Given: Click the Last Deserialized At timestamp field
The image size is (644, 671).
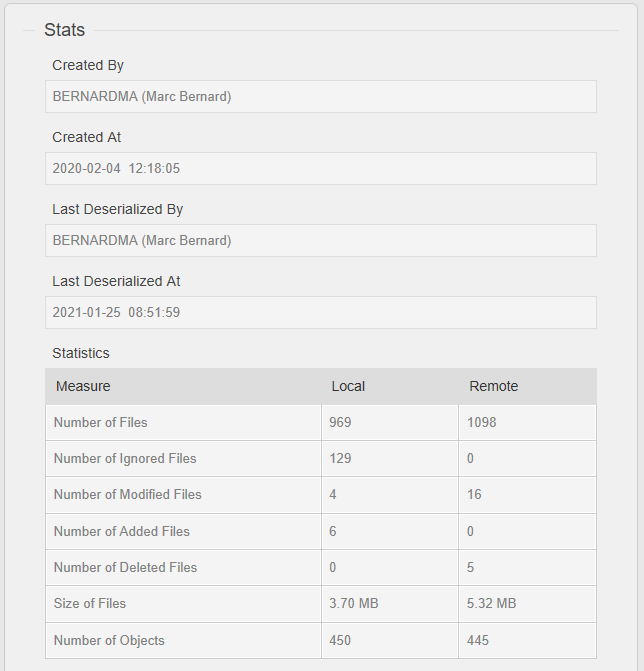Looking at the screenshot, I should [x=321, y=312].
